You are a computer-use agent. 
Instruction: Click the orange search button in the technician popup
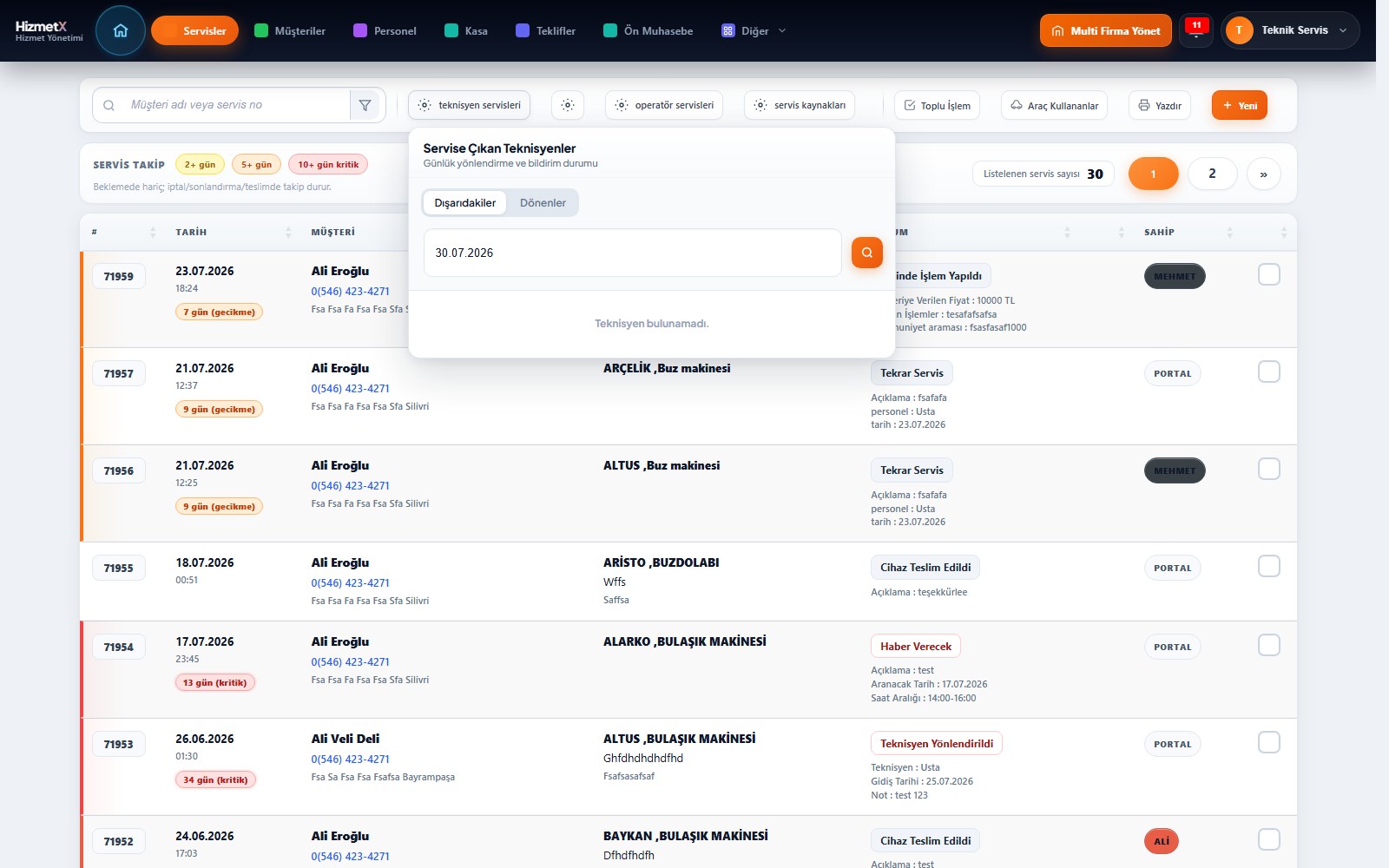pos(867,253)
